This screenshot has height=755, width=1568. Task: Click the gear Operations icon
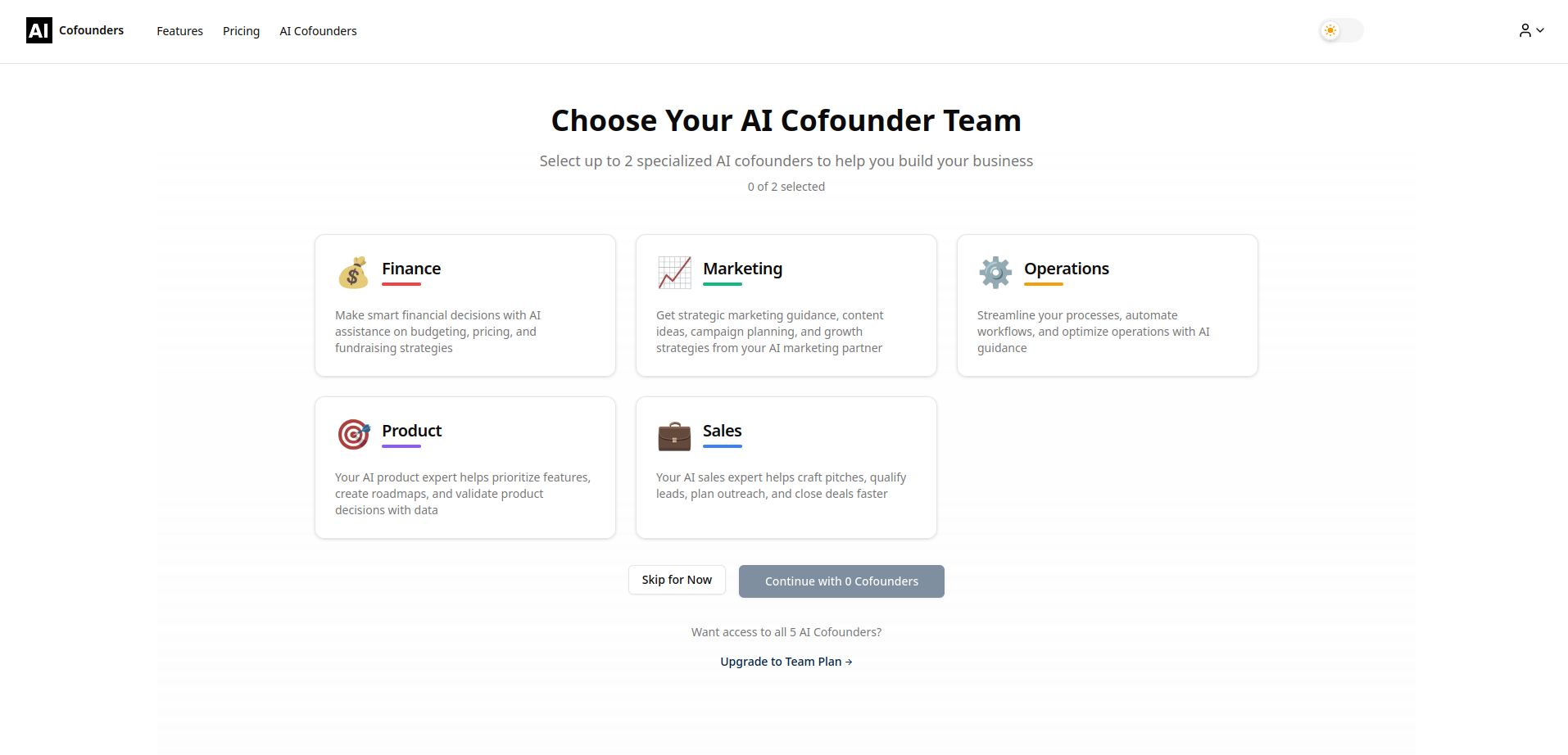tap(995, 272)
